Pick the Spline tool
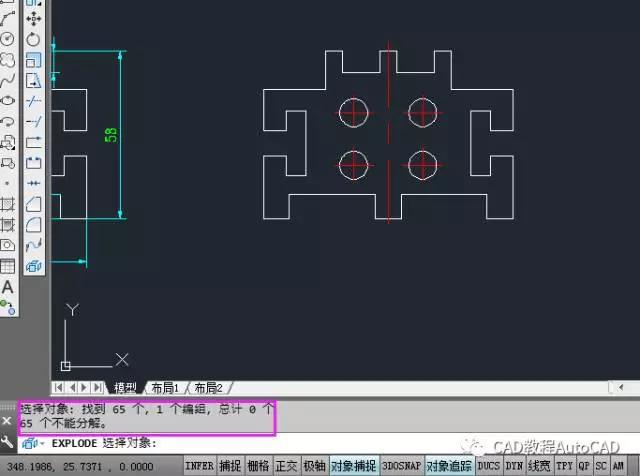 pyautogui.click(x=7, y=80)
